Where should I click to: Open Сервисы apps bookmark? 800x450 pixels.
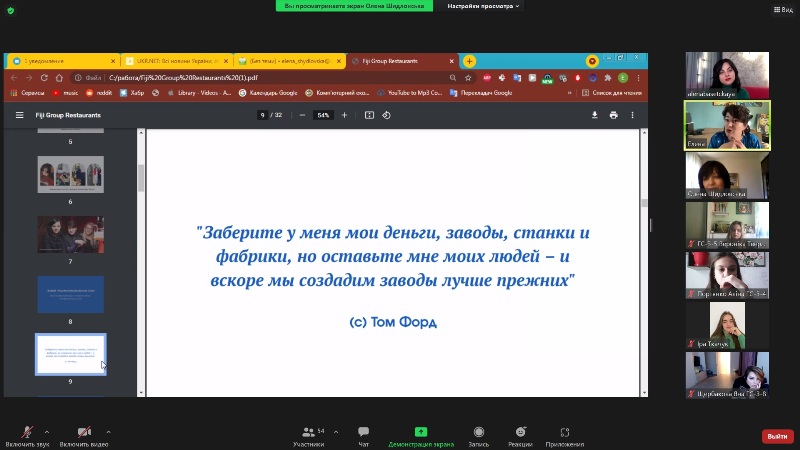(x=28, y=93)
